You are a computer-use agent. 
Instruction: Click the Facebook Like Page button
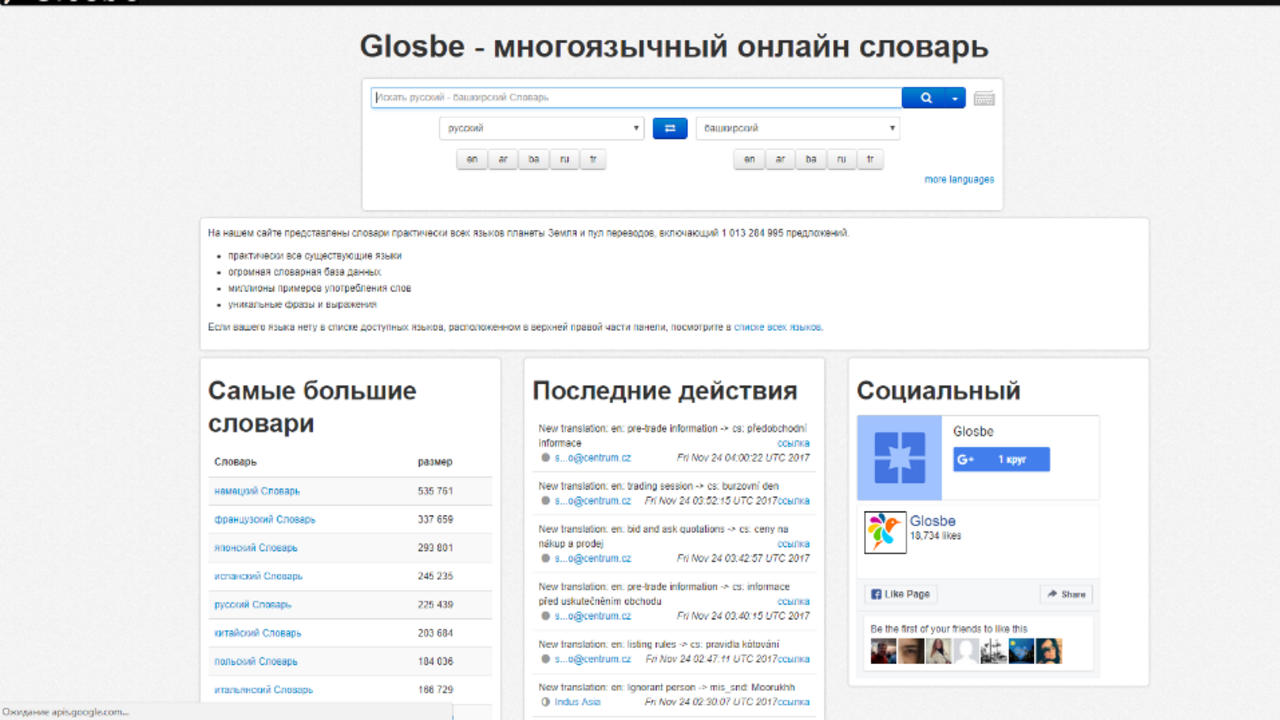[x=901, y=594]
